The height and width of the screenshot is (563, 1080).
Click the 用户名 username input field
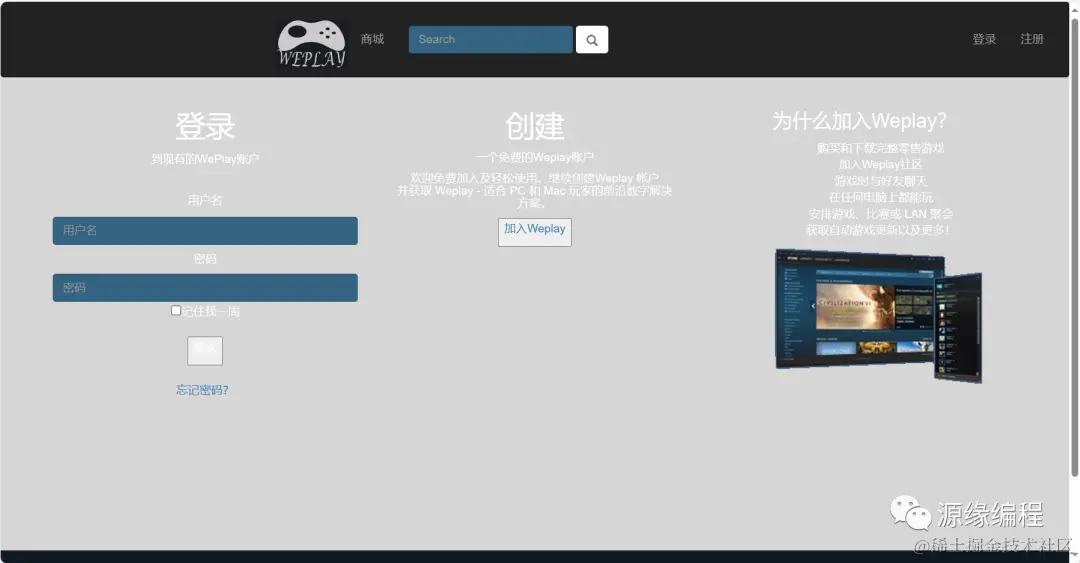pos(205,231)
